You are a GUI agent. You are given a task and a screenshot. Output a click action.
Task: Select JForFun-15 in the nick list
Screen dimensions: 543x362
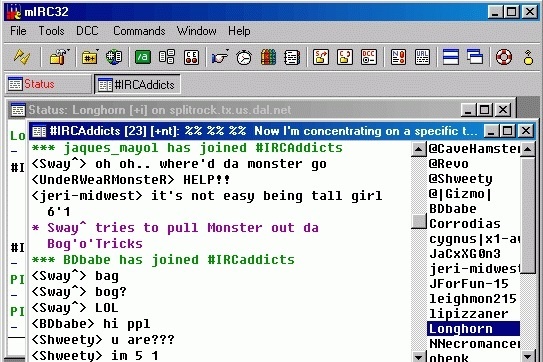474,284
